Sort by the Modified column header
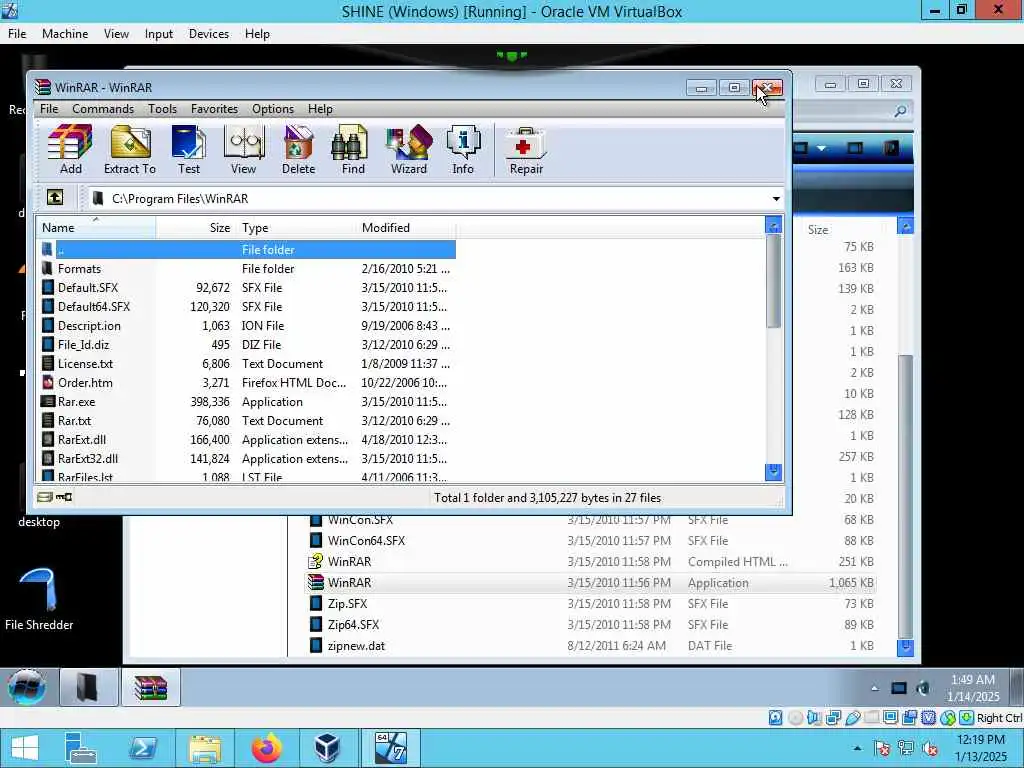The width and height of the screenshot is (1024, 768). [406, 227]
